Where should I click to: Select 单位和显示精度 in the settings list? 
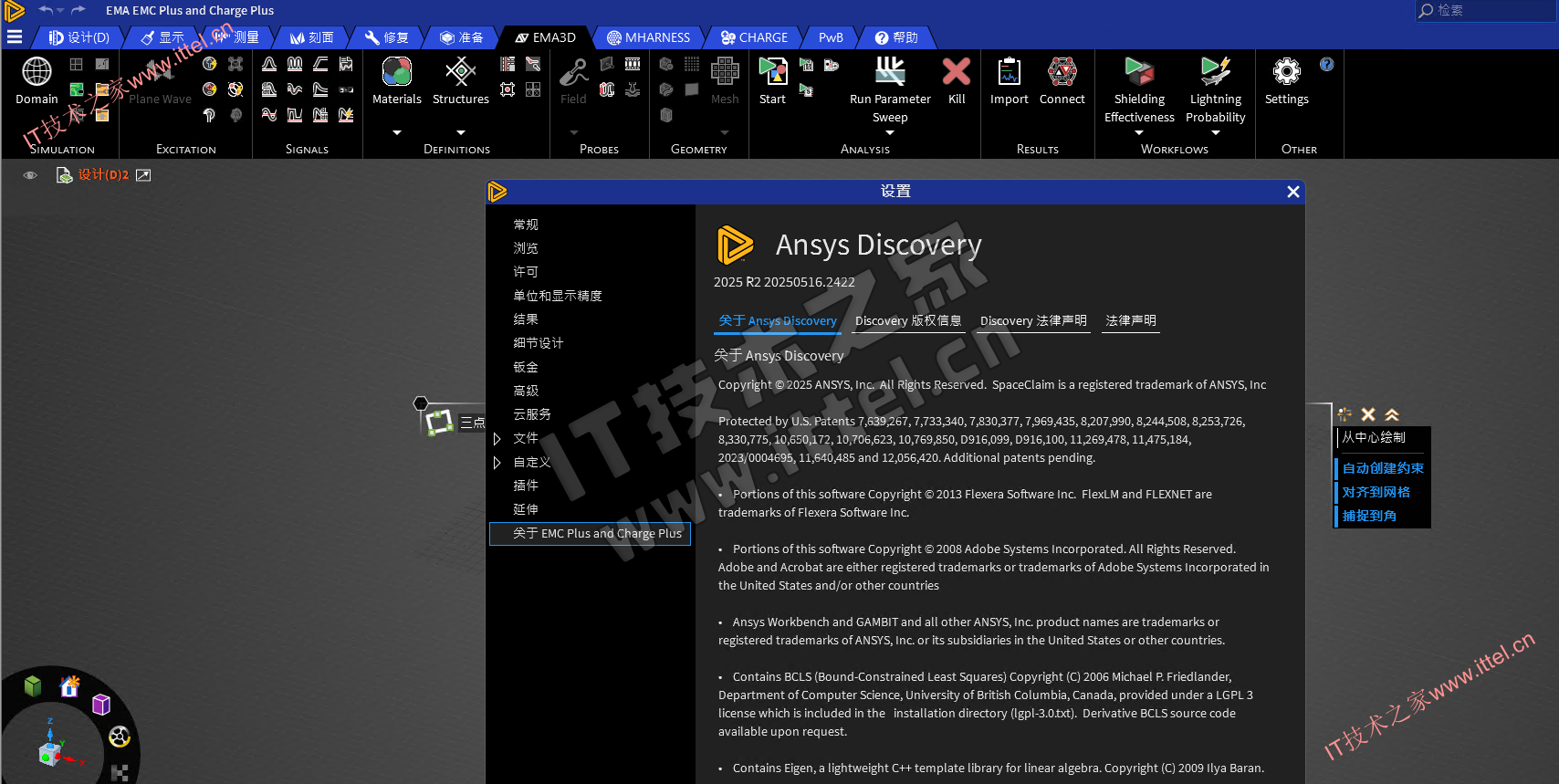pyautogui.click(x=557, y=296)
